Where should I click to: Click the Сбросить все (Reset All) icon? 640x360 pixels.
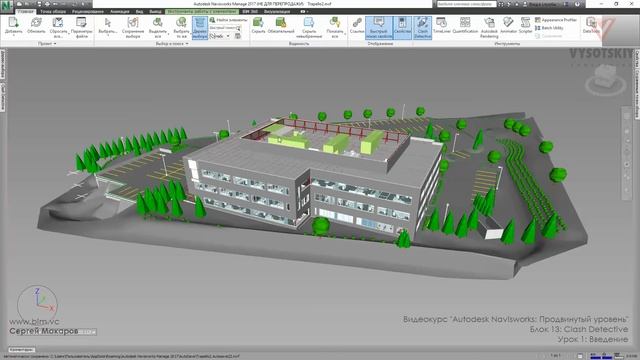pos(58,22)
